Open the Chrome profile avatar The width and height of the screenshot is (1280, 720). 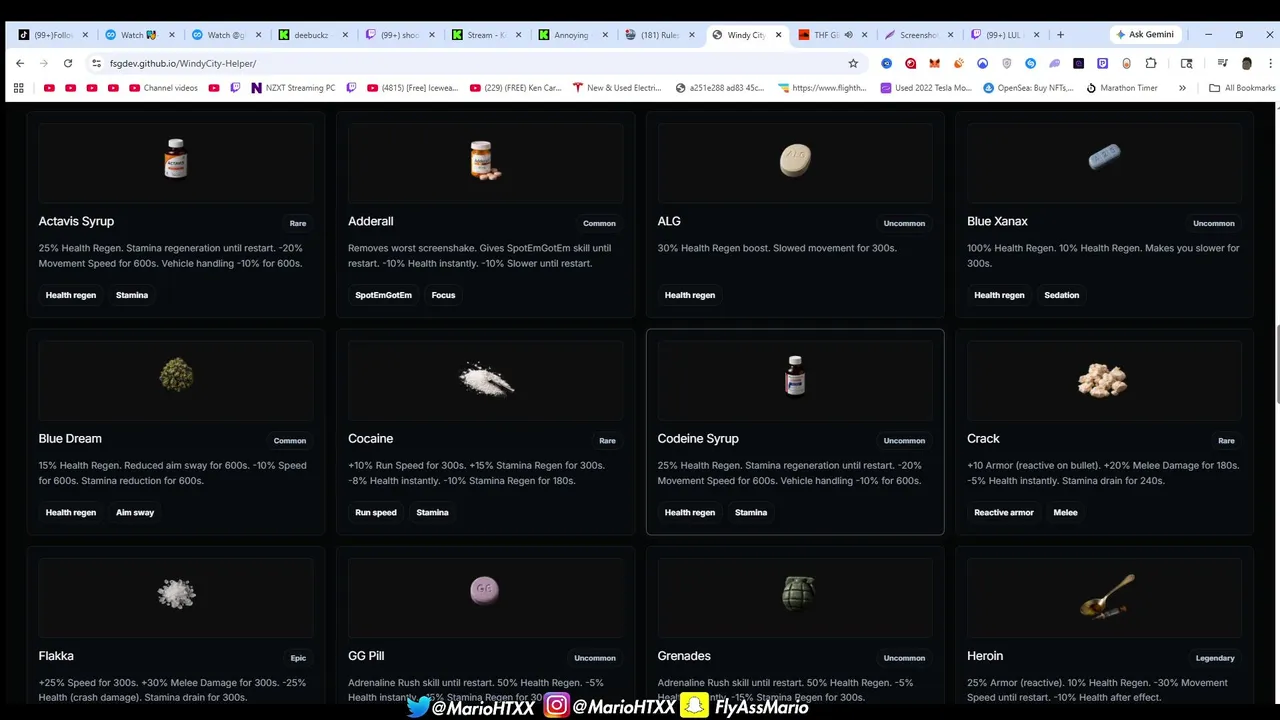click(x=1246, y=63)
